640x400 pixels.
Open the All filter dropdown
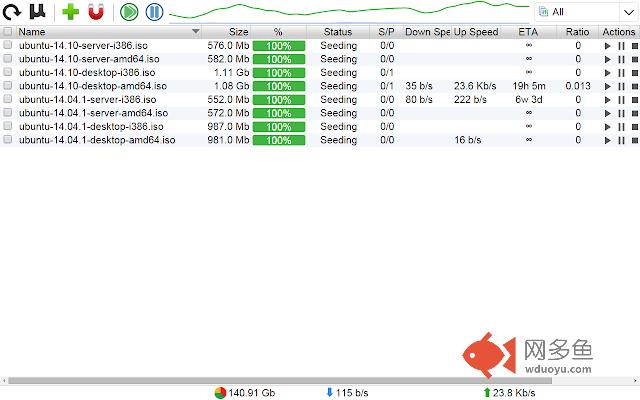pyautogui.click(x=586, y=12)
